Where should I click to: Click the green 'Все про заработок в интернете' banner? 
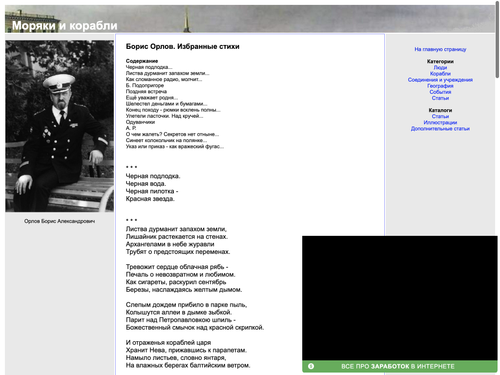click(x=400, y=366)
